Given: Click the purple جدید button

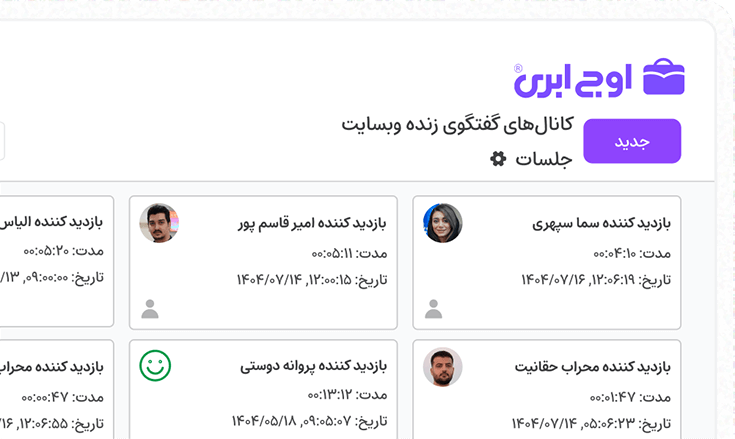Looking at the screenshot, I should [632, 141].
